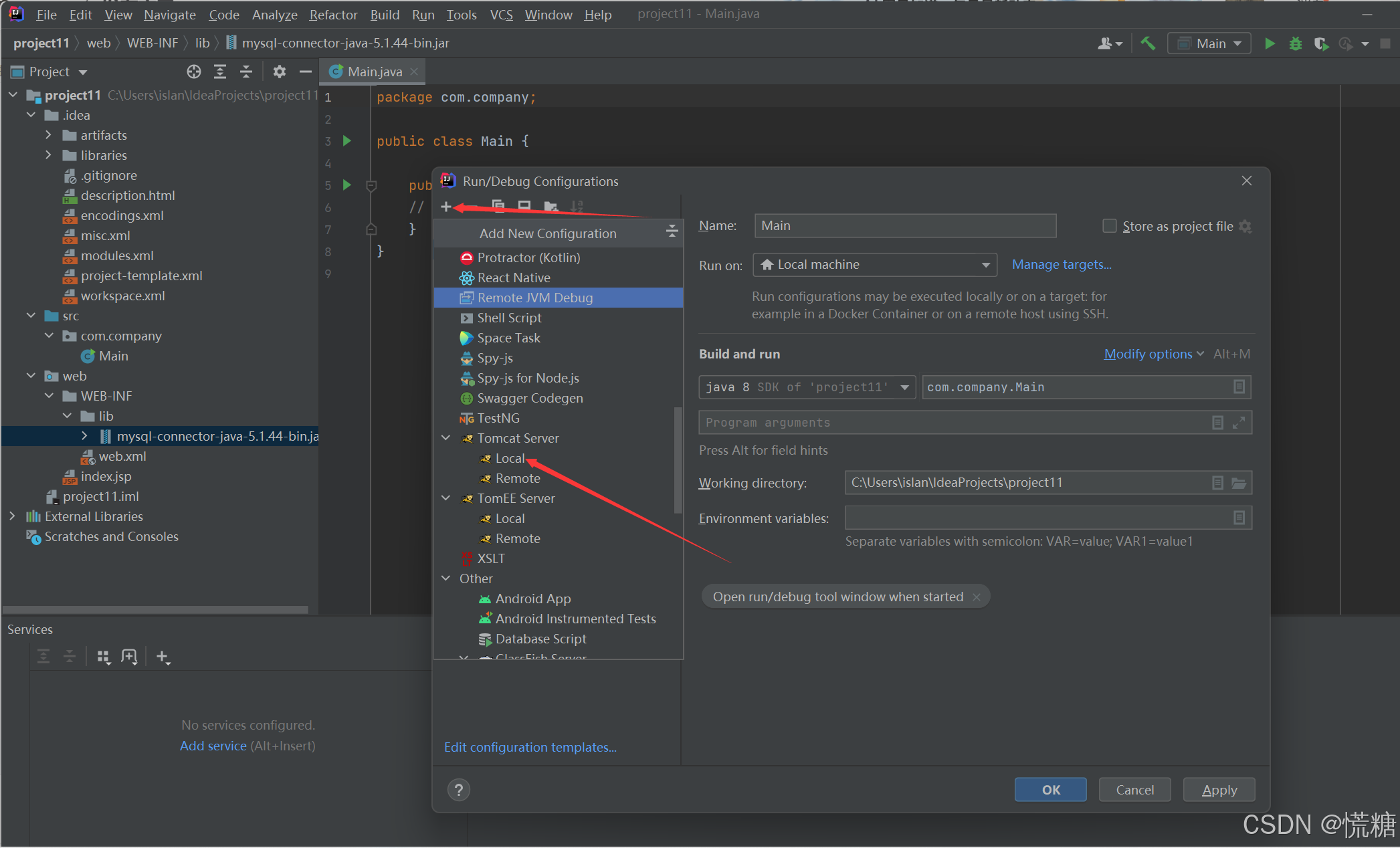This screenshot has width=1400, height=848.
Task: Click the Cancel button
Action: pos(1135,790)
